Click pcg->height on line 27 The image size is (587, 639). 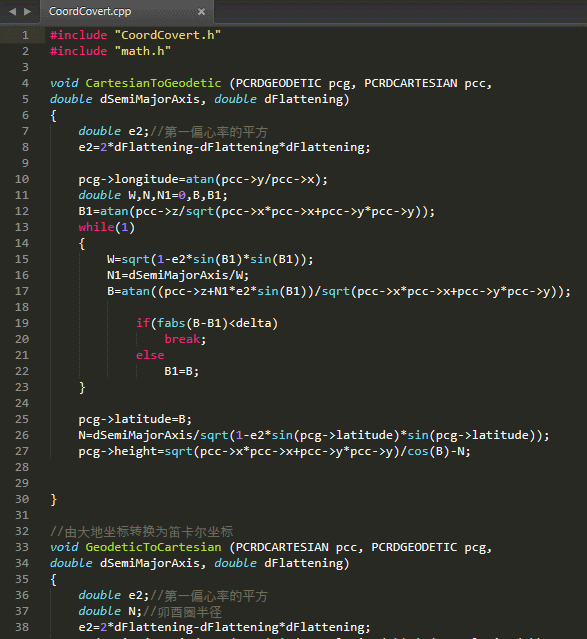(x=117, y=451)
